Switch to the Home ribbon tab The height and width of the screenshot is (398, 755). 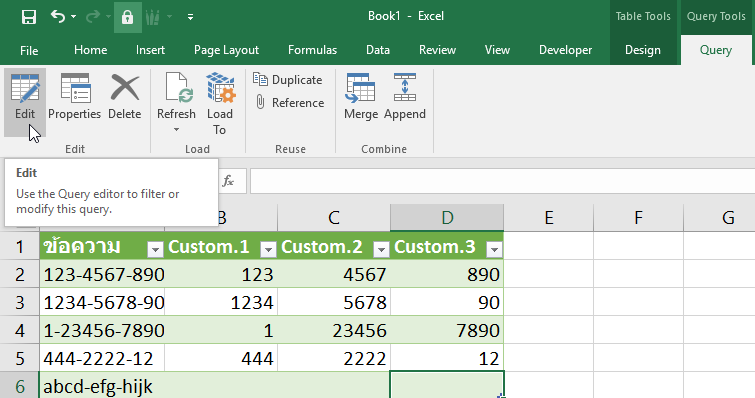click(91, 50)
